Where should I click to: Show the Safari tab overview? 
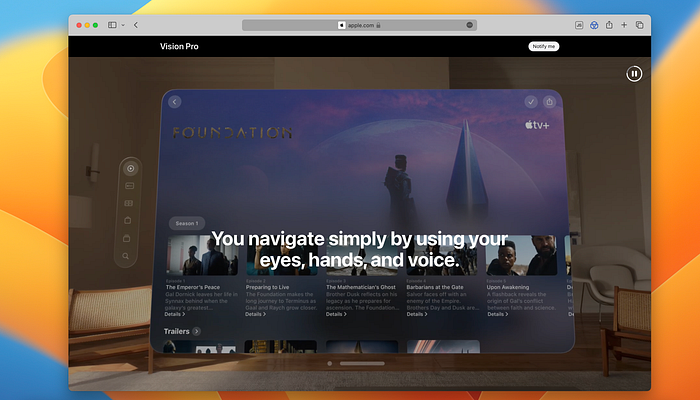[639, 25]
